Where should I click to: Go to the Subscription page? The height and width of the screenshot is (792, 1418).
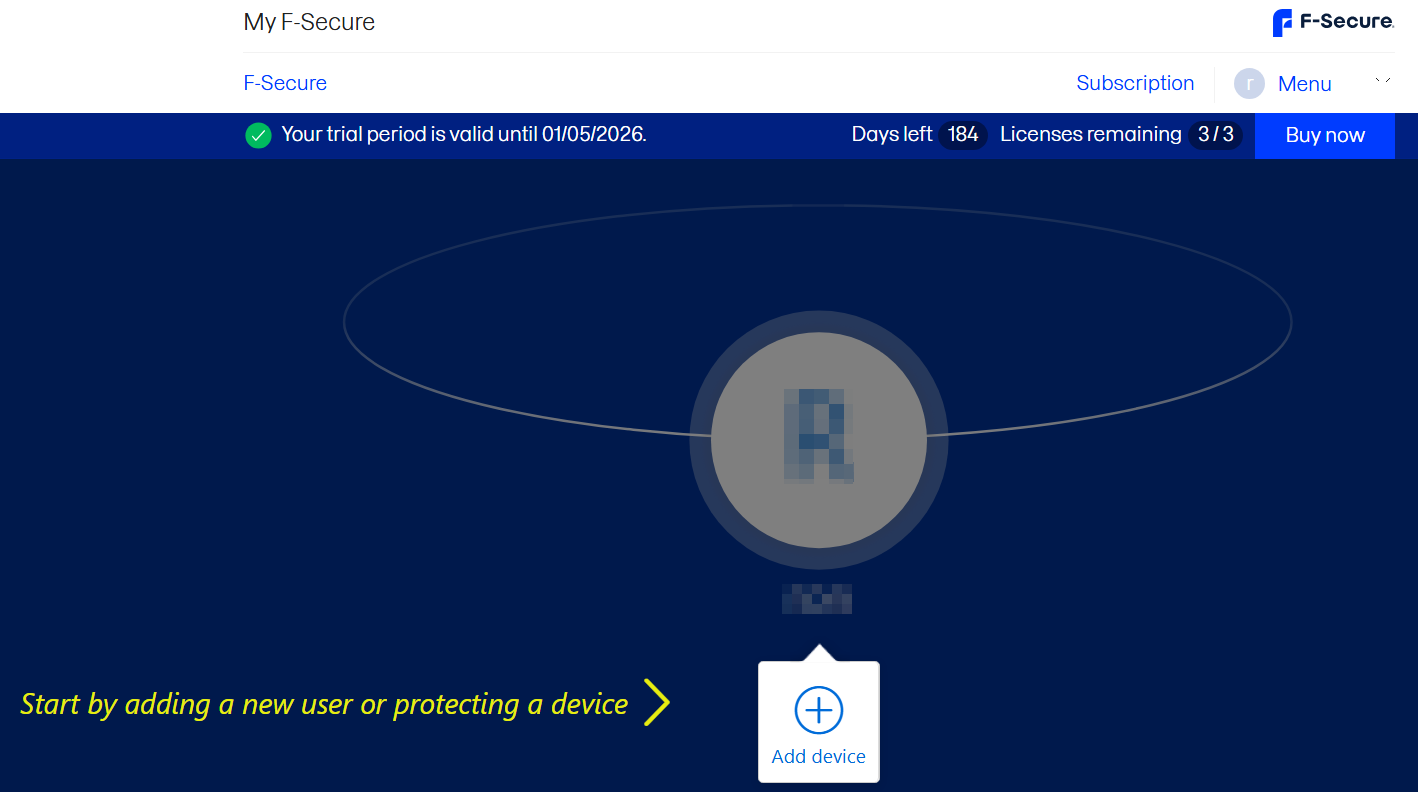tap(1135, 83)
